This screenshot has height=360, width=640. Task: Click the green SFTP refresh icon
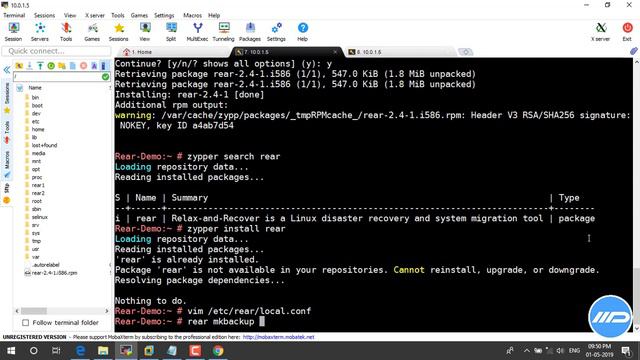pyautogui.click(x=51, y=66)
